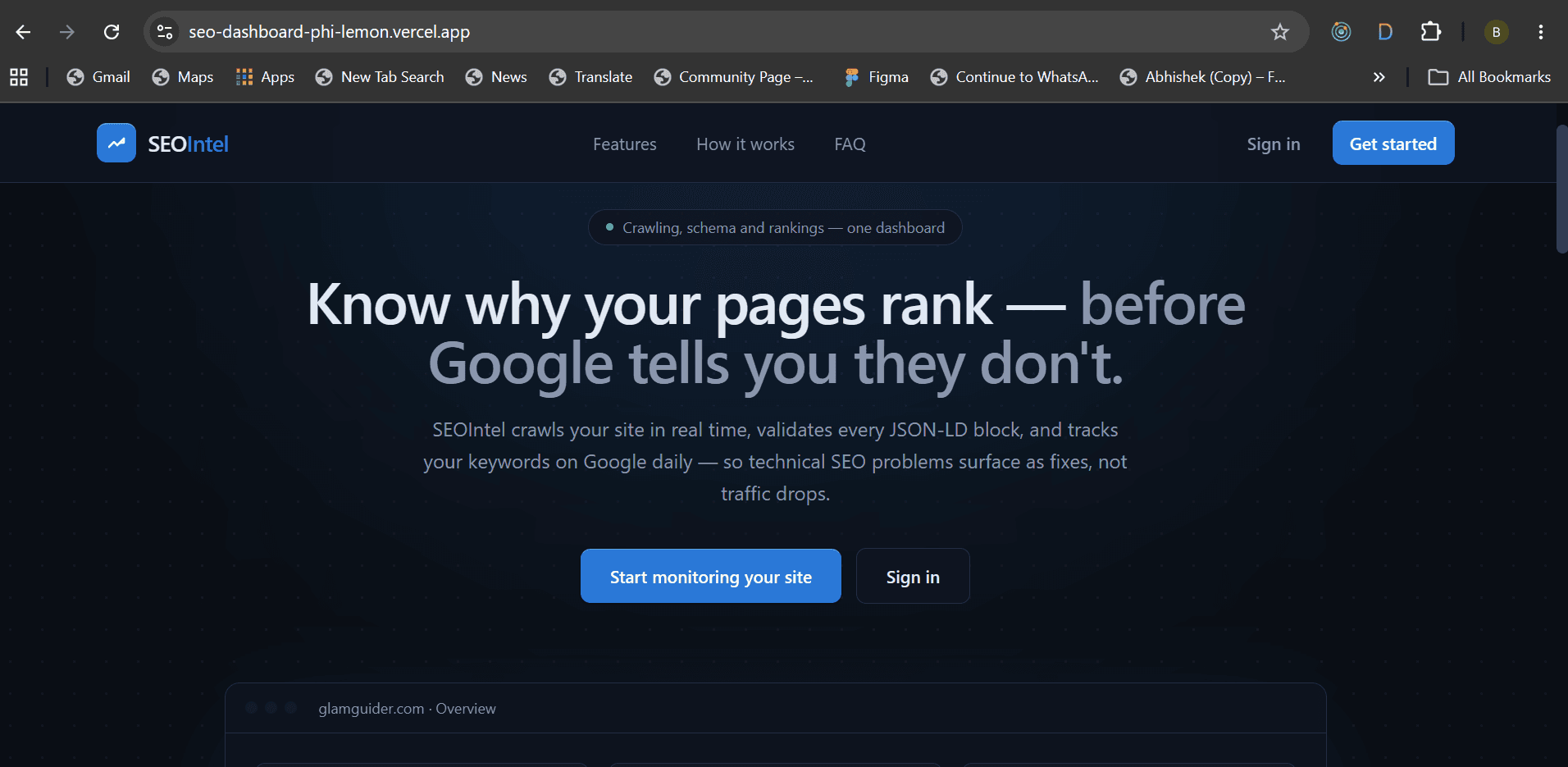The width and height of the screenshot is (1568, 767).
Task: Open the Gmail bookmark
Action: [98, 77]
